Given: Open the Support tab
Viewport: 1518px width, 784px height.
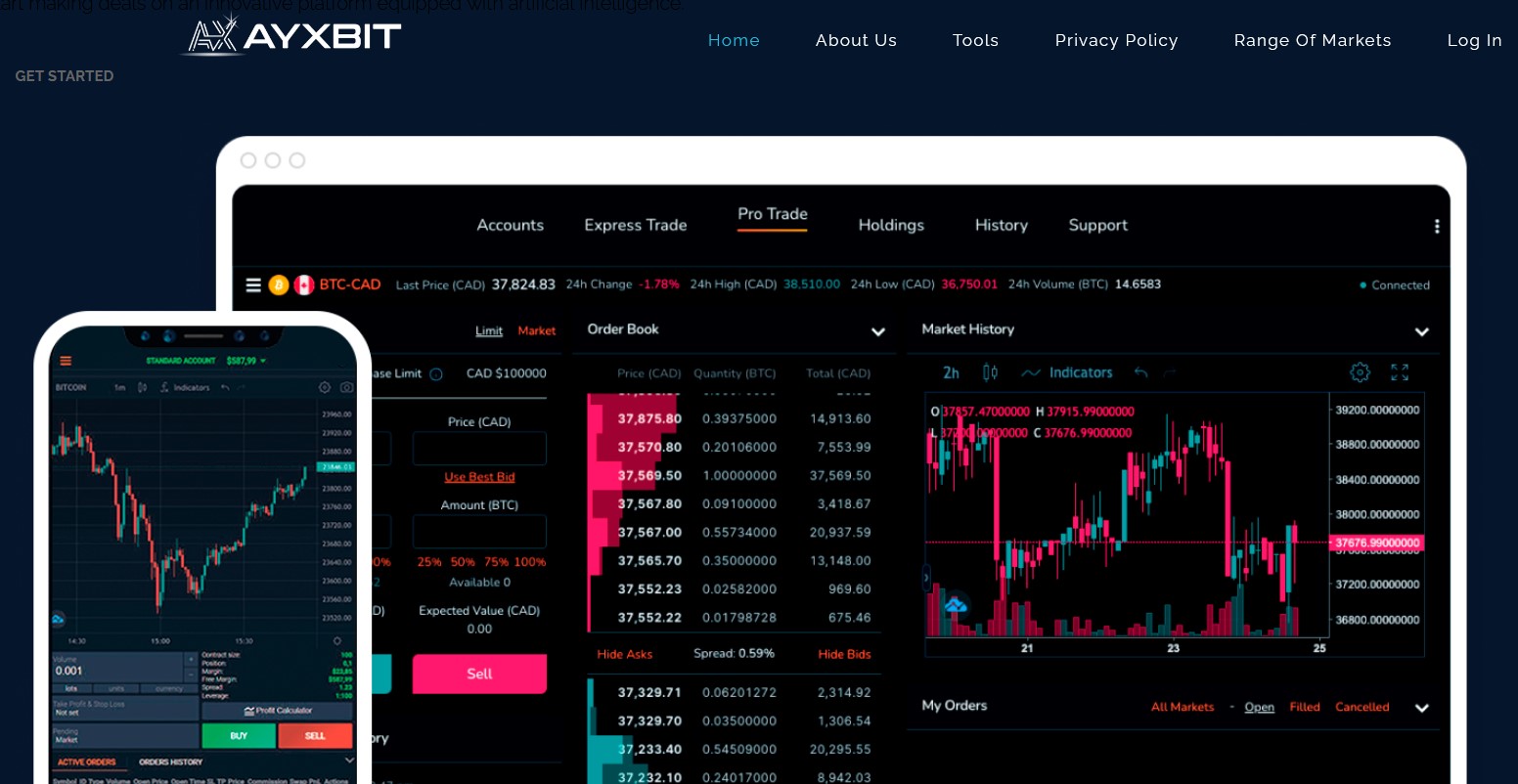Looking at the screenshot, I should pyautogui.click(x=1098, y=225).
